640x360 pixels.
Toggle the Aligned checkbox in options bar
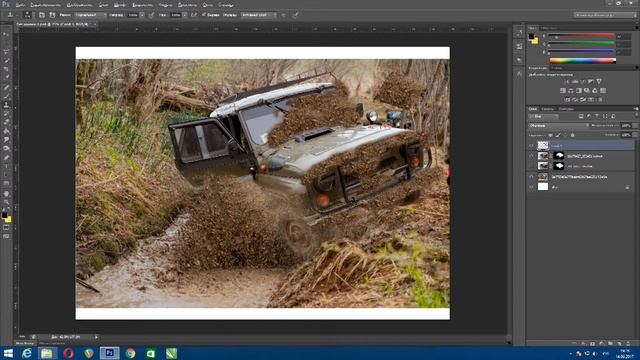203,15
